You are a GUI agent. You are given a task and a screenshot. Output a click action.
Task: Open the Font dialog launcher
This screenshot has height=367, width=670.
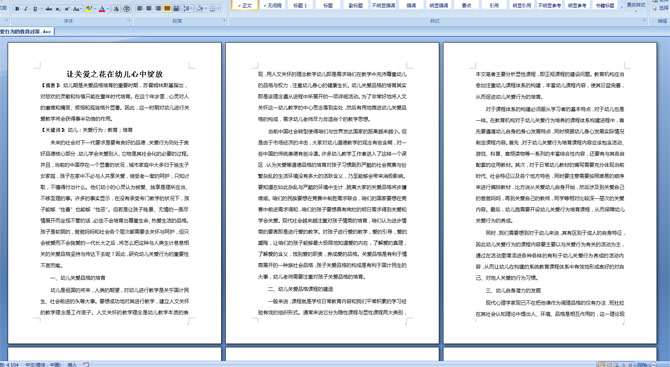pyautogui.click(x=129, y=20)
